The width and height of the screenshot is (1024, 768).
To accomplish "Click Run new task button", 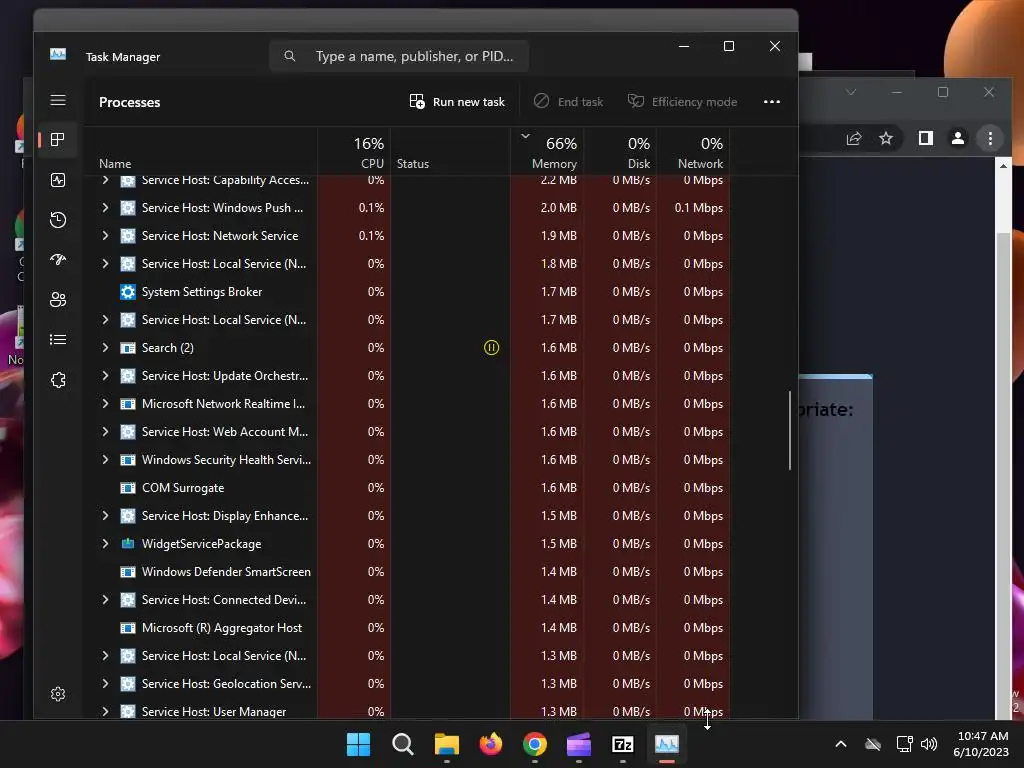I will 457,102.
